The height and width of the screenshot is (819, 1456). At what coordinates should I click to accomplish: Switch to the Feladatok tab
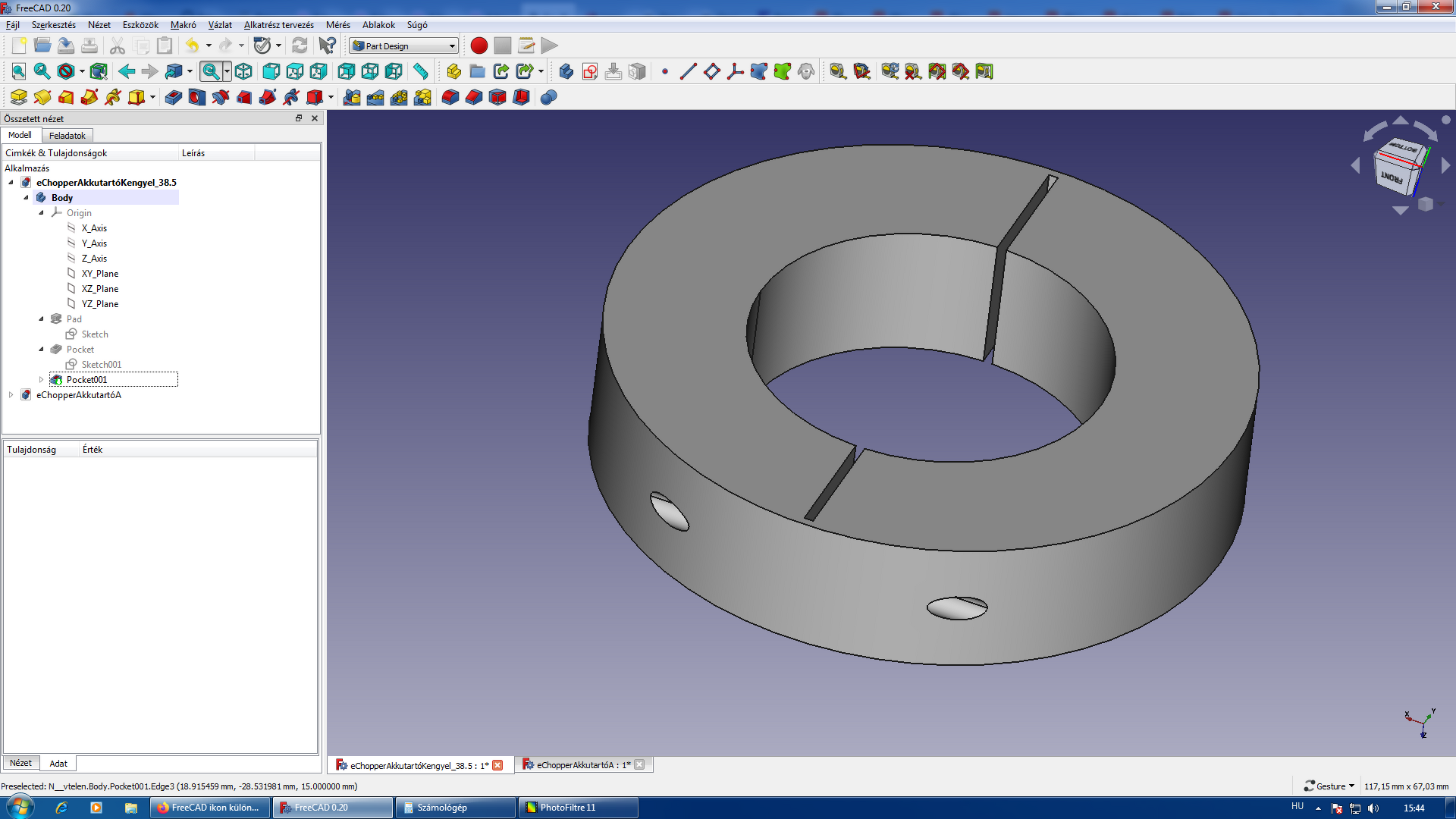[67, 136]
